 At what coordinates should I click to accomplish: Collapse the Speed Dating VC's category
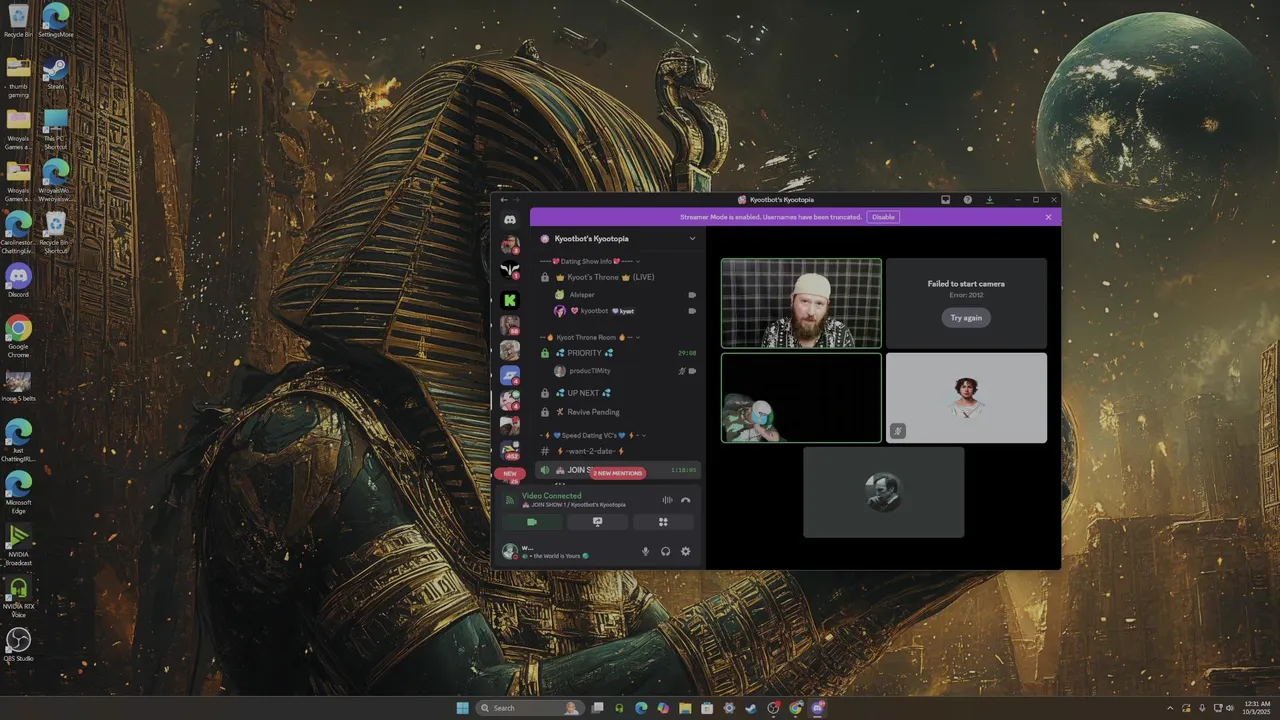pos(592,435)
